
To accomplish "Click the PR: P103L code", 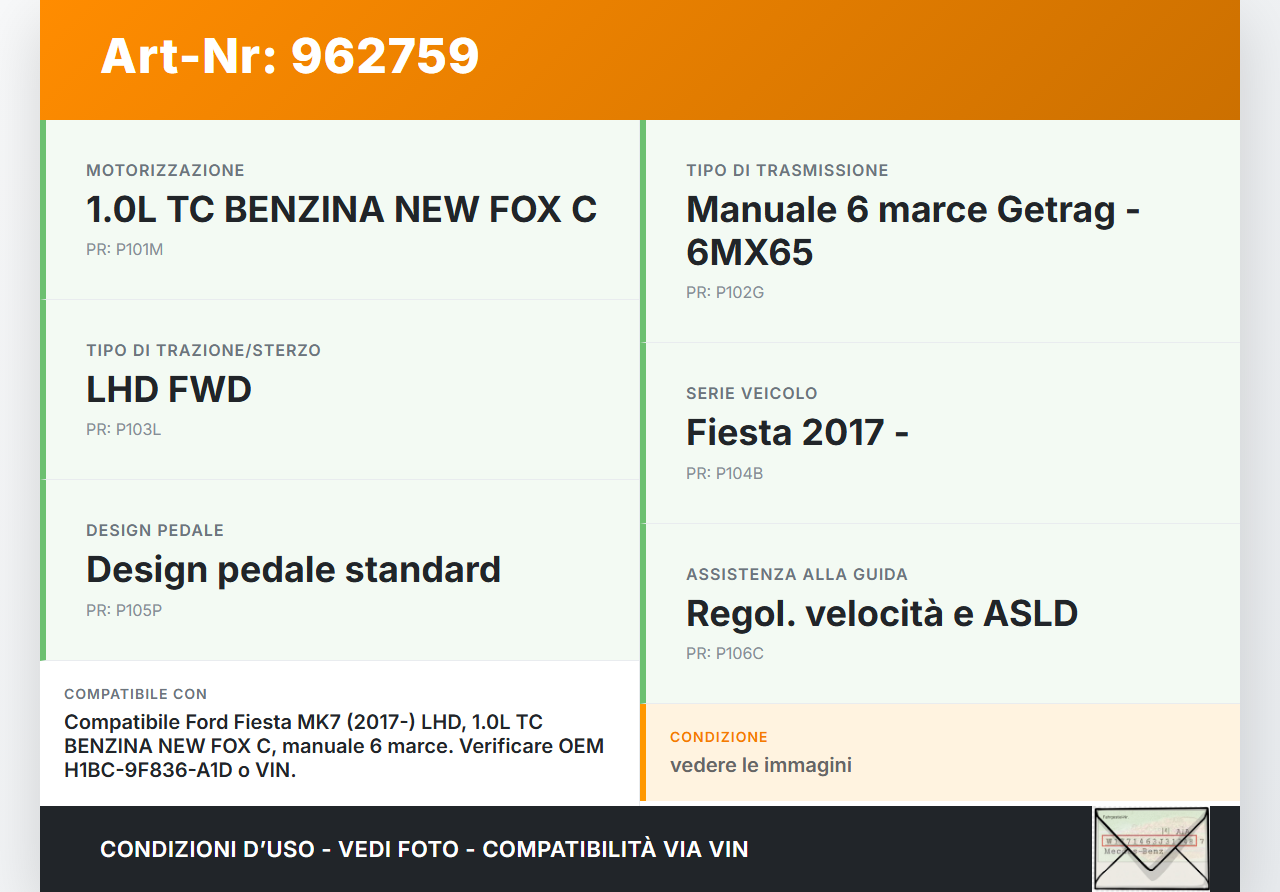I will coord(123,429).
